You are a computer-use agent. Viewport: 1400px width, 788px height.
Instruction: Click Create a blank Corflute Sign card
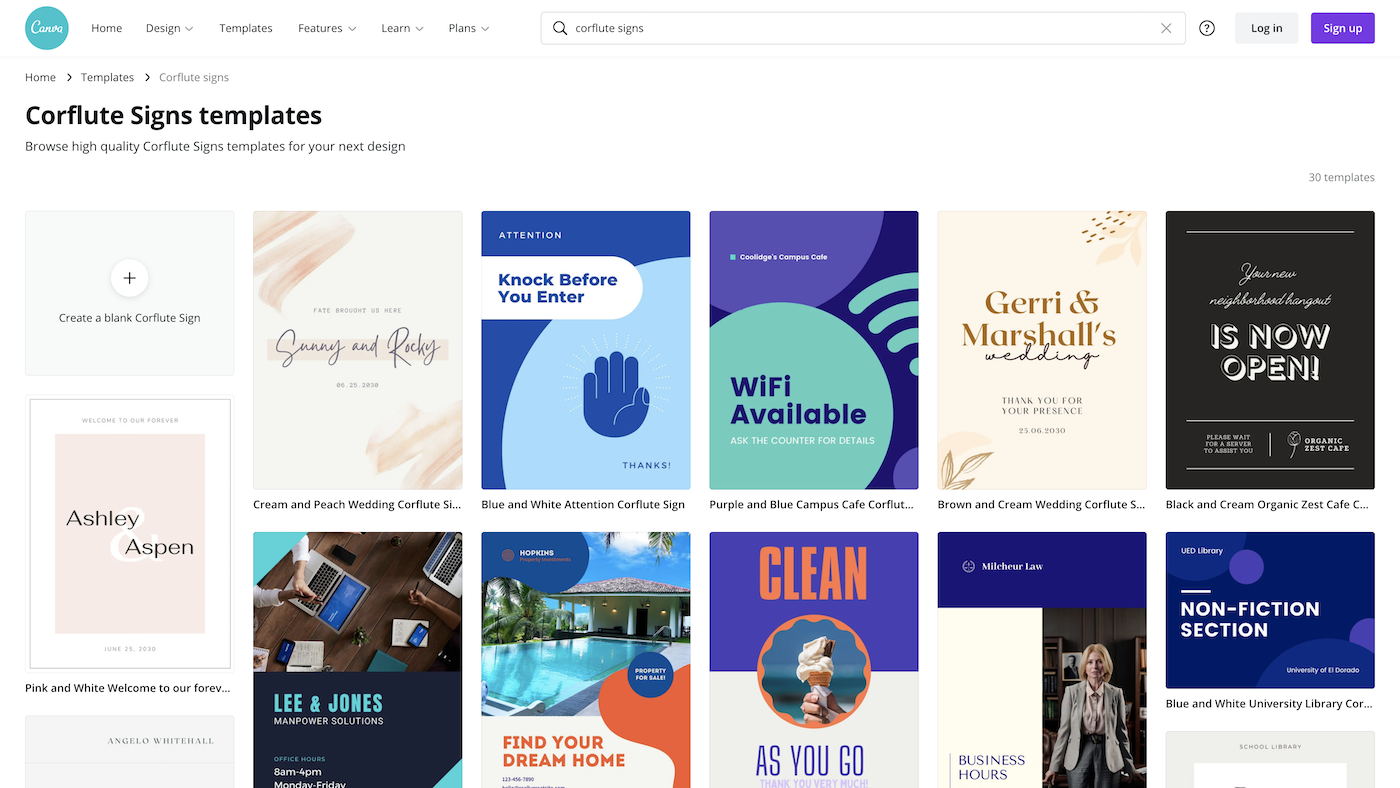coord(130,293)
